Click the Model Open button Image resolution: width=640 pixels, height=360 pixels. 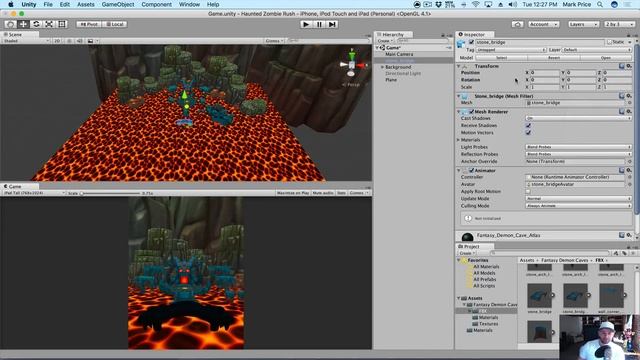(606, 58)
